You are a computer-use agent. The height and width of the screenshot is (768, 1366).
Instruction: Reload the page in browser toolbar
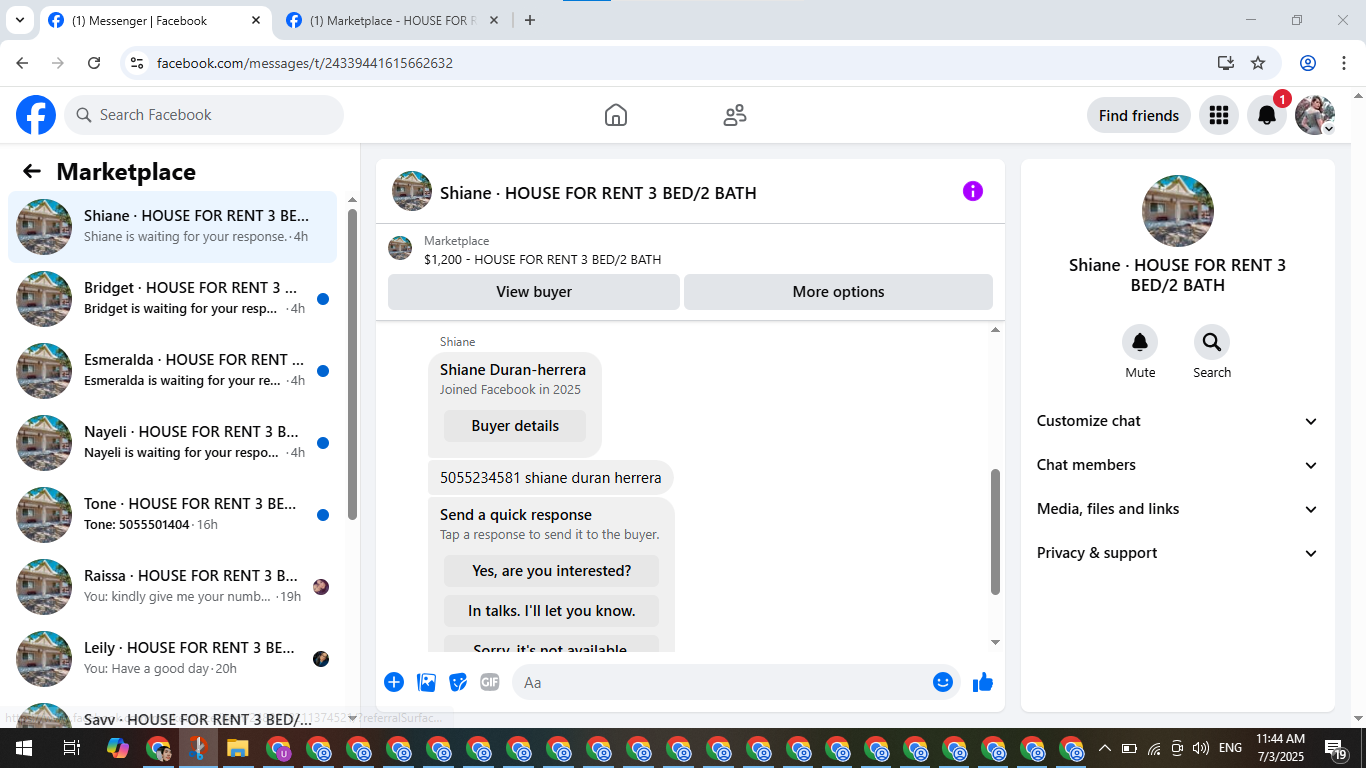94,63
